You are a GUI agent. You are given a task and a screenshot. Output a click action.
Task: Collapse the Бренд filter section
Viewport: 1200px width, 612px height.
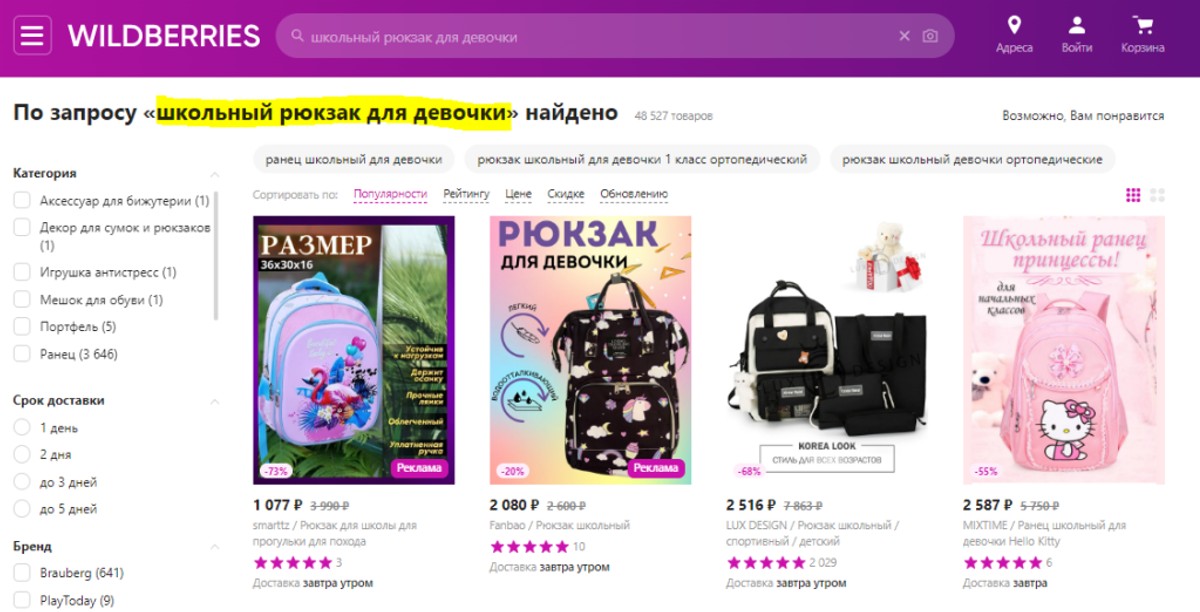214,547
